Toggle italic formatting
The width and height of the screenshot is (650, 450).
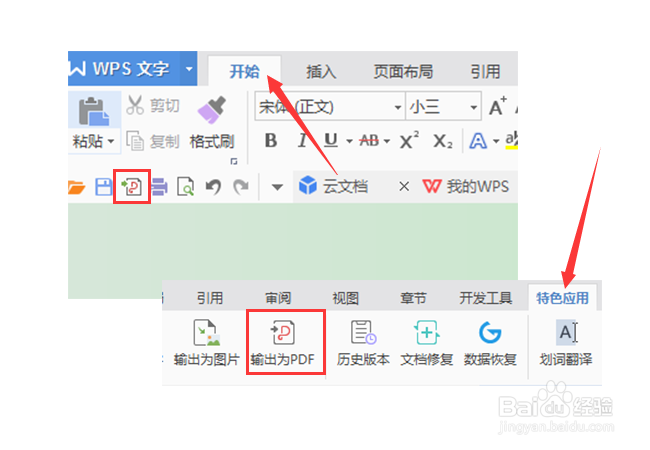[302, 140]
